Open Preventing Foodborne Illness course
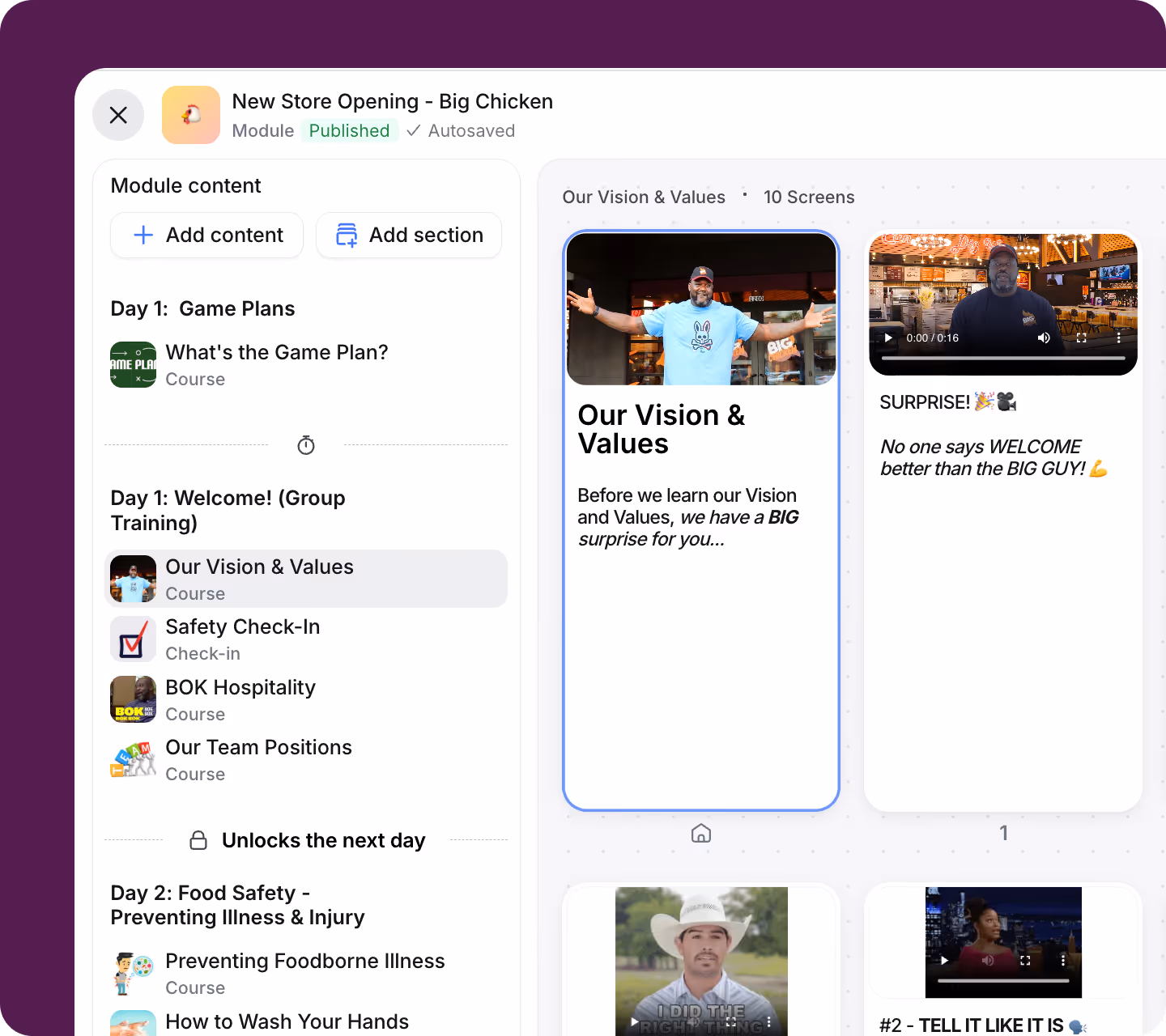Screen dimensions: 1166x1036 [306, 974]
